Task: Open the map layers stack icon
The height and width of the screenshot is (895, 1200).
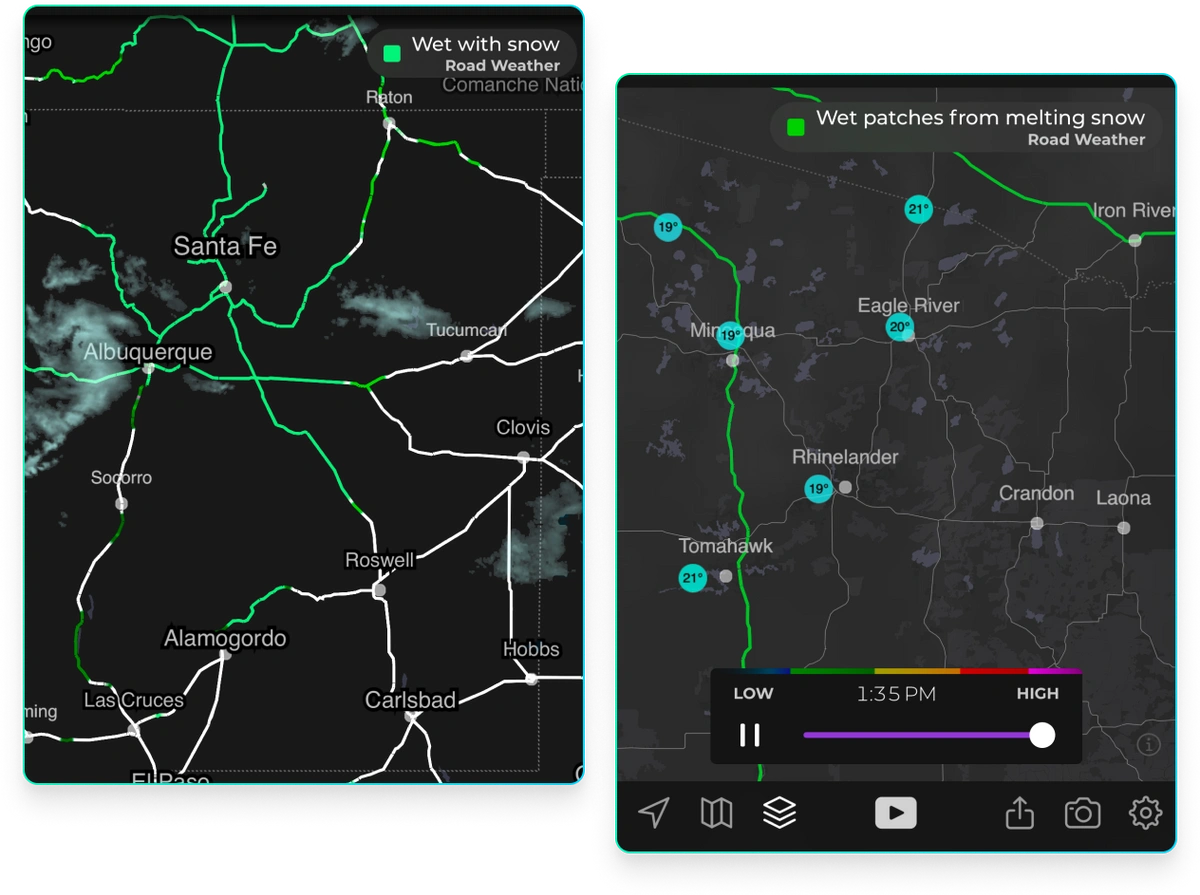Action: (779, 812)
